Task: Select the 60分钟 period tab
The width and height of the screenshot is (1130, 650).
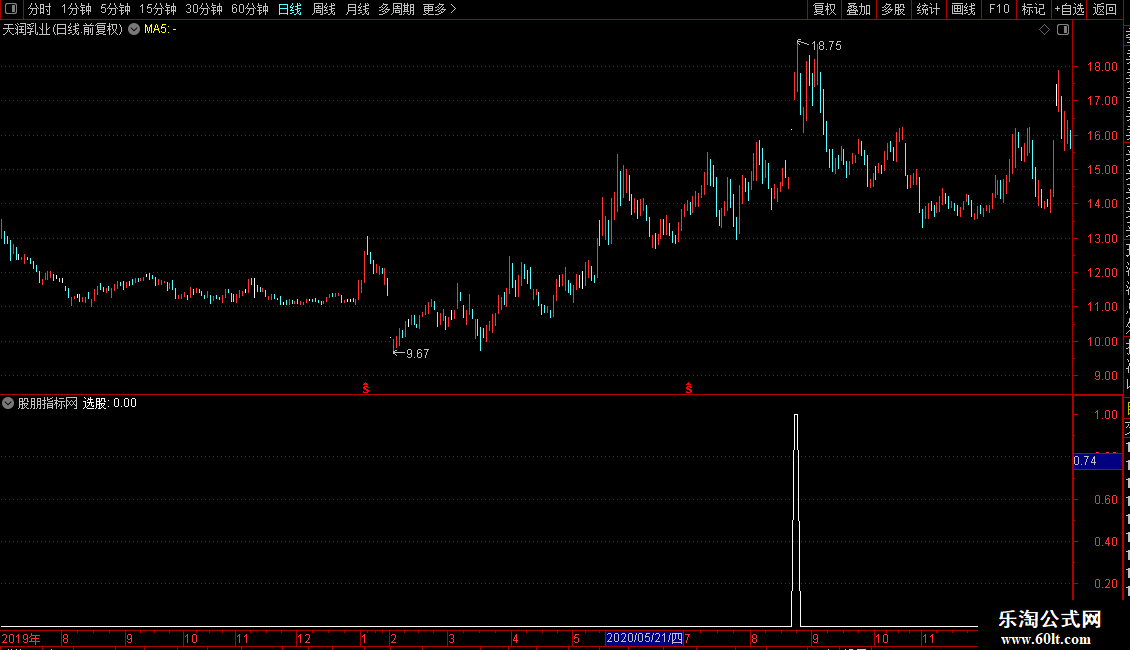Action: pyautogui.click(x=249, y=9)
